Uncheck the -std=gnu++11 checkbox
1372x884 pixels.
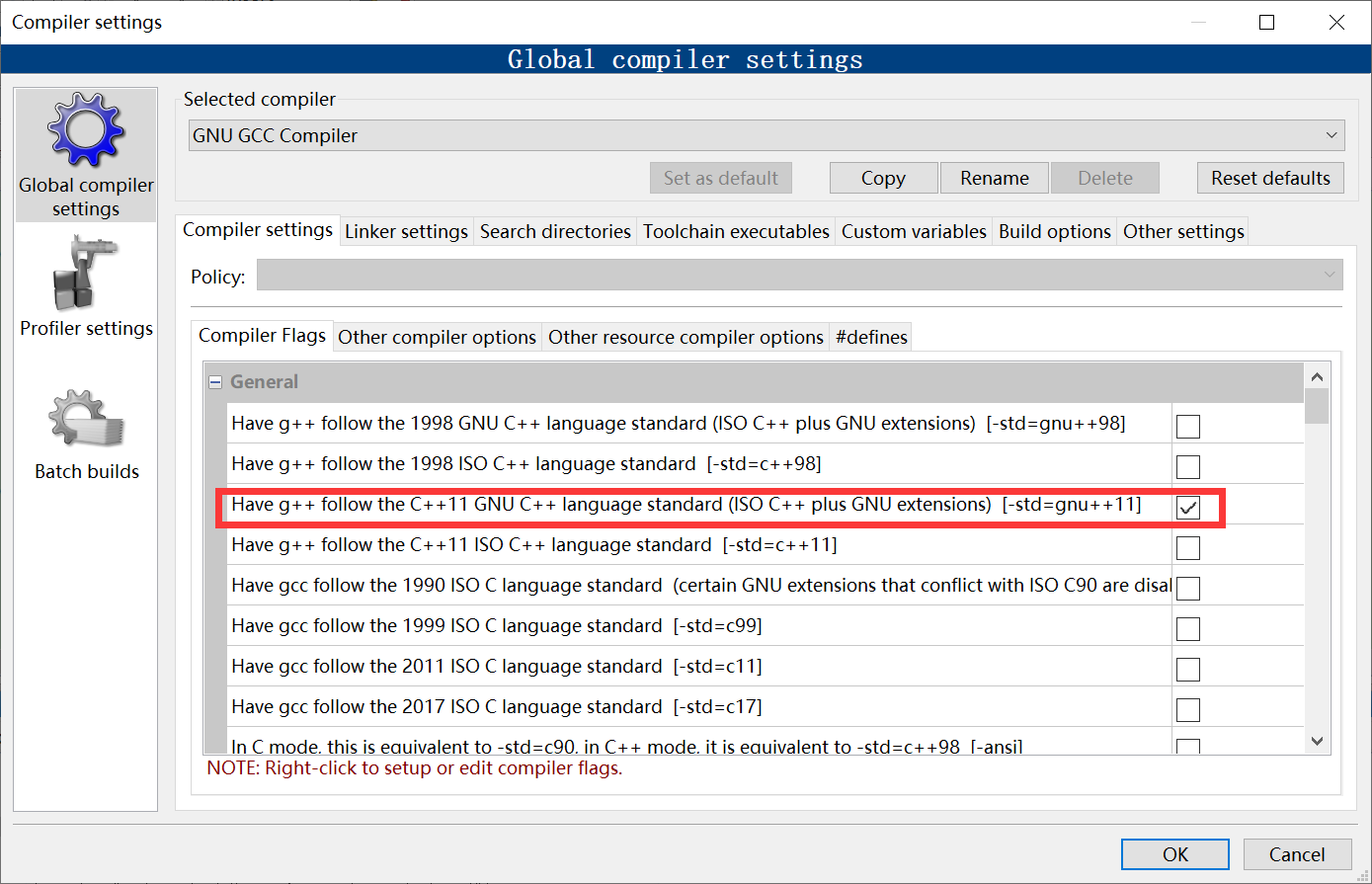(x=1188, y=507)
